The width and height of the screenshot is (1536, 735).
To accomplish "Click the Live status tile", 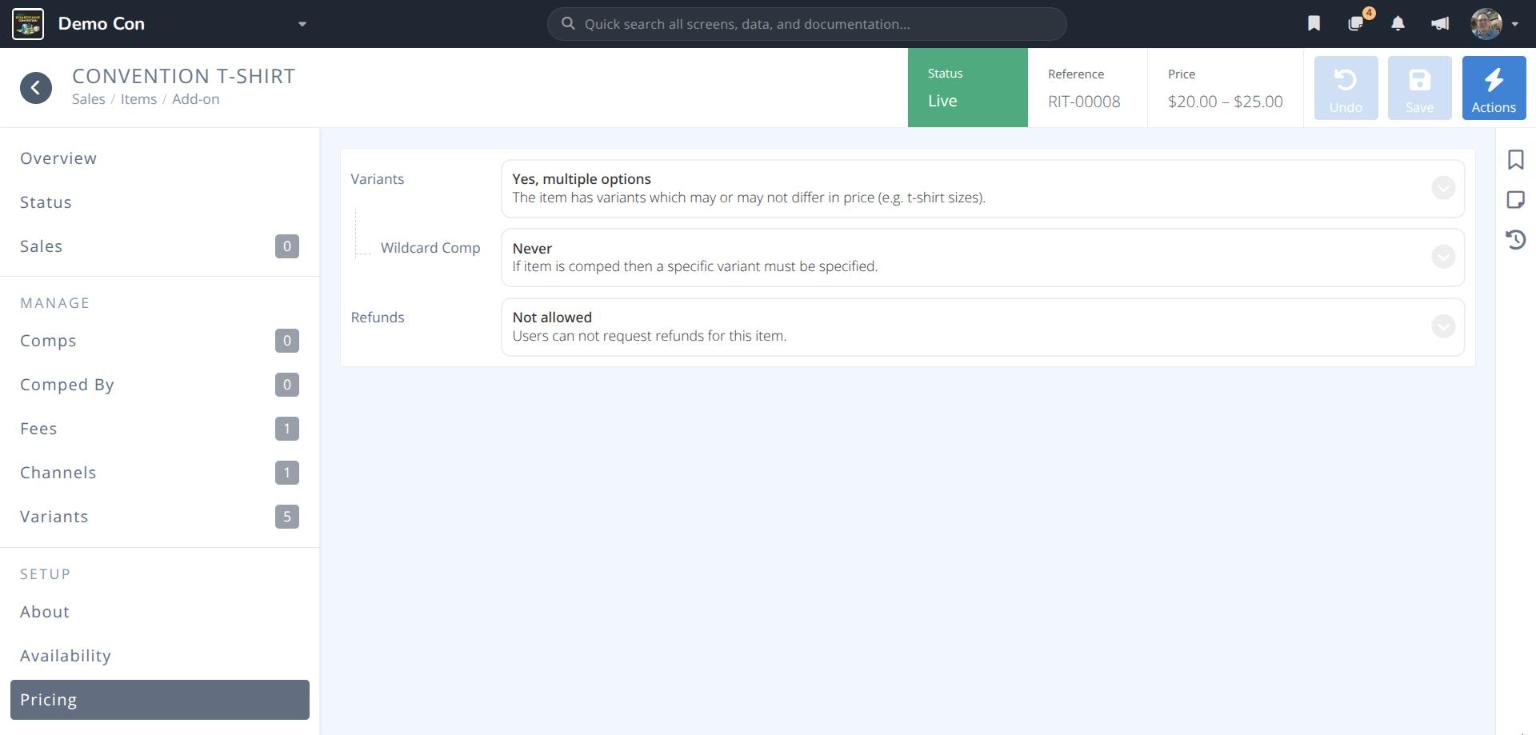I will 968,88.
